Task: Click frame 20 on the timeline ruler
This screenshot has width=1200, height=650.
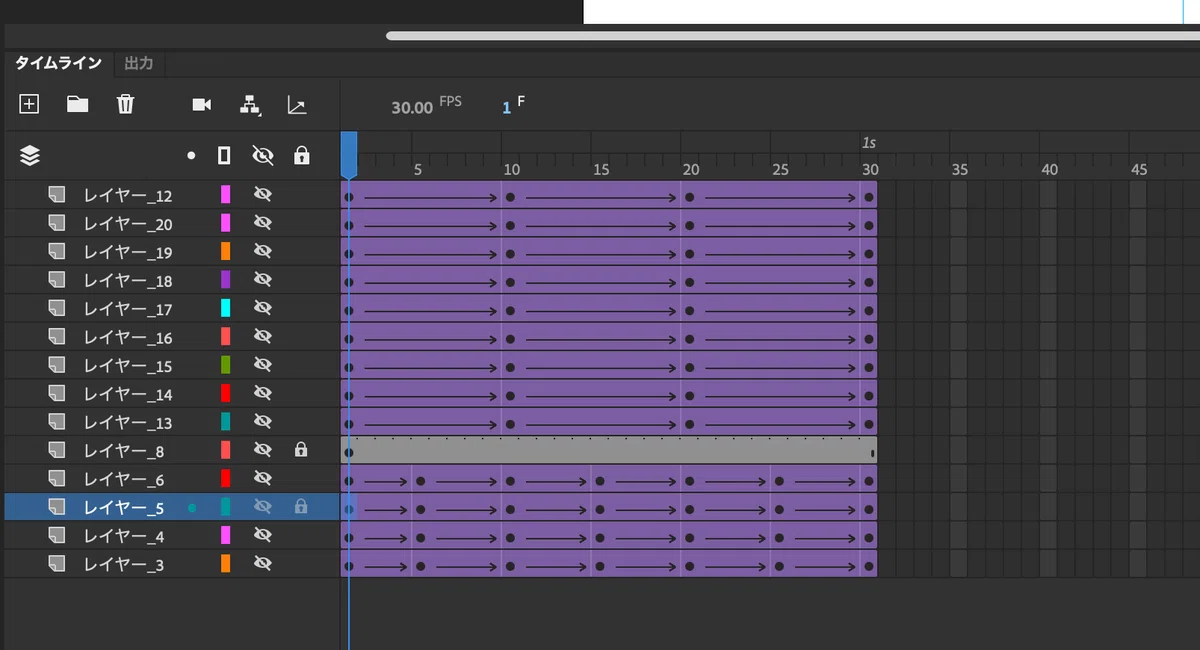Action: pyautogui.click(x=690, y=168)
